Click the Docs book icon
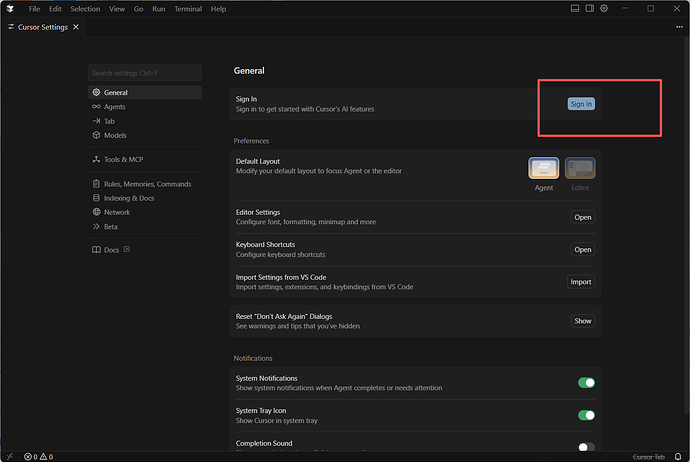This screenshot has height=462, width=690. [x=96, y=250]
